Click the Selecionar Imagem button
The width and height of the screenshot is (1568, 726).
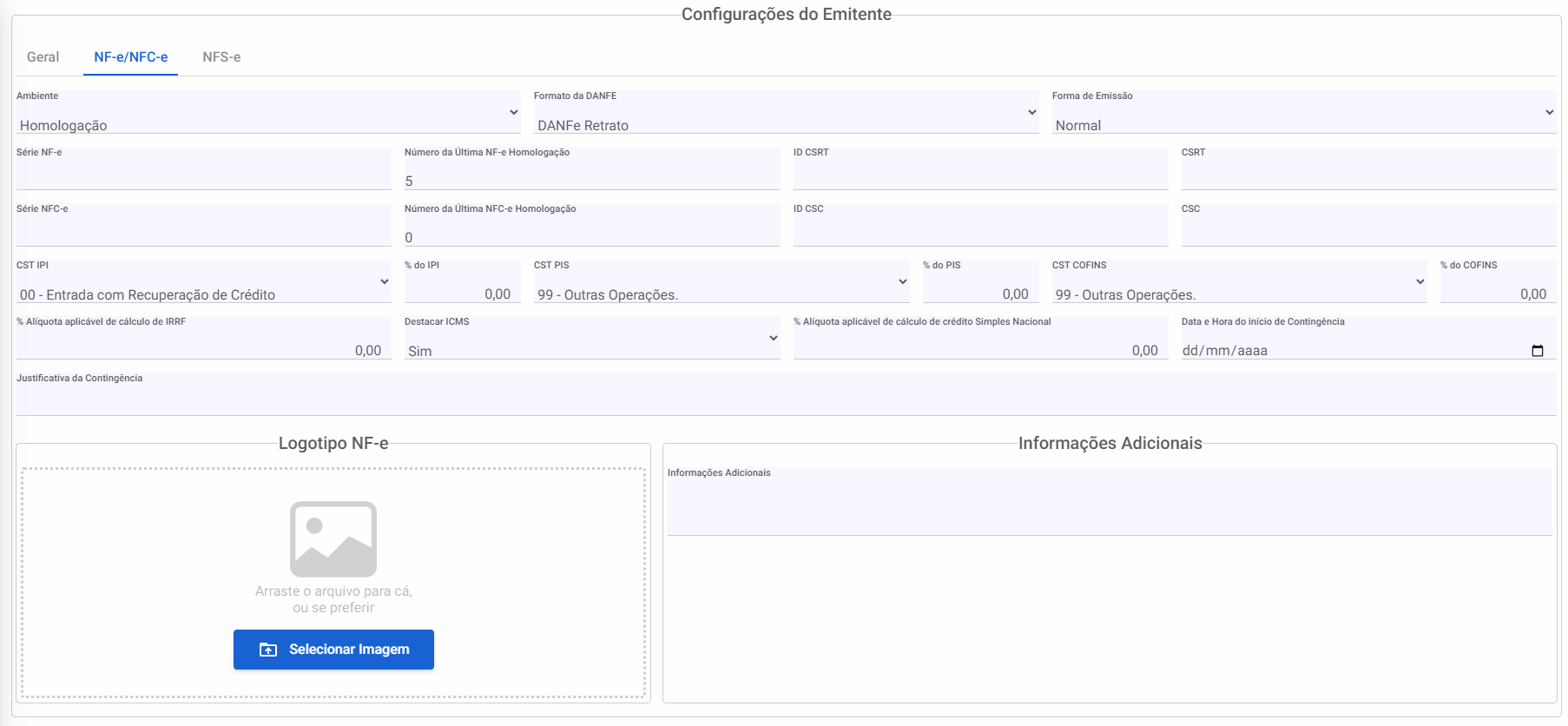(333, 650)
